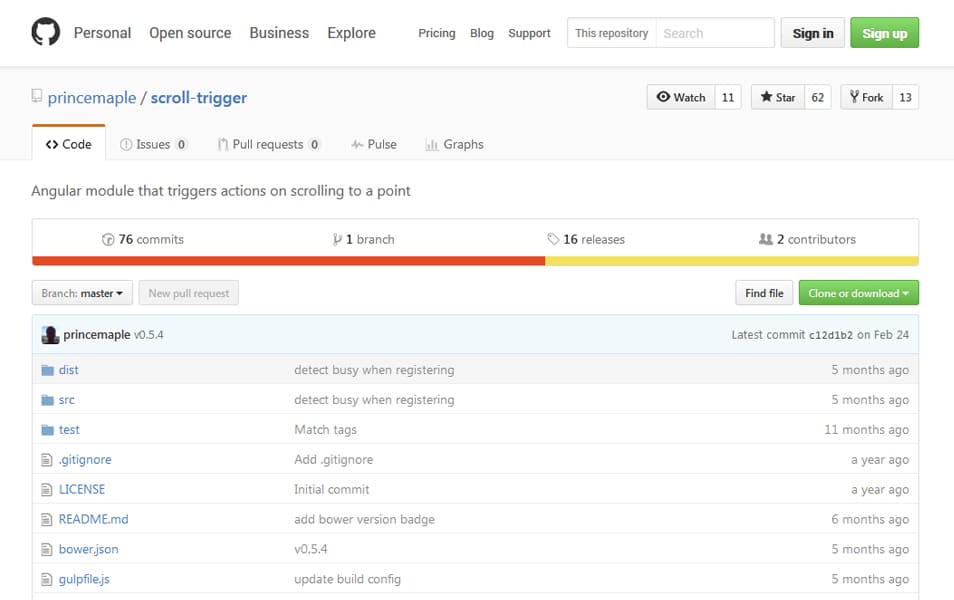Go to the Blog page

(482, 33)
